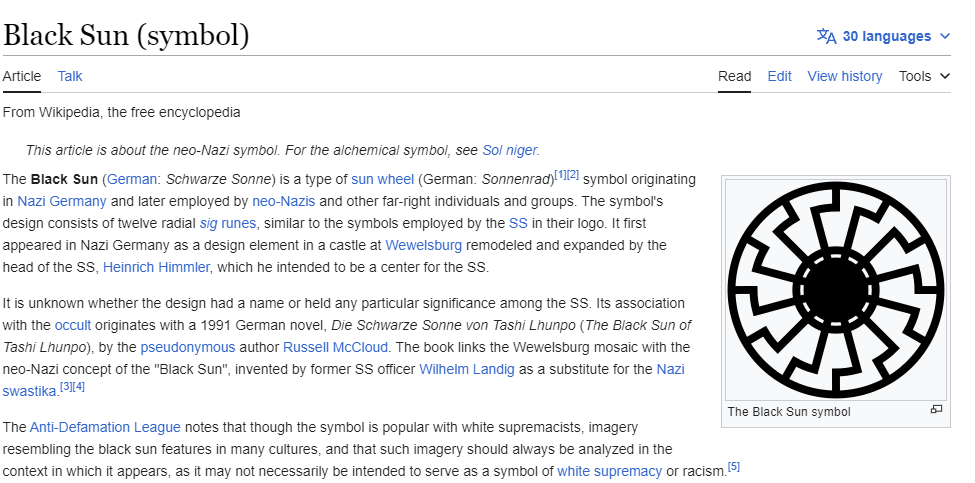Screen dimensions: 975x483
Task: Open the 30 languages dropdown
Action: (884, 36)
